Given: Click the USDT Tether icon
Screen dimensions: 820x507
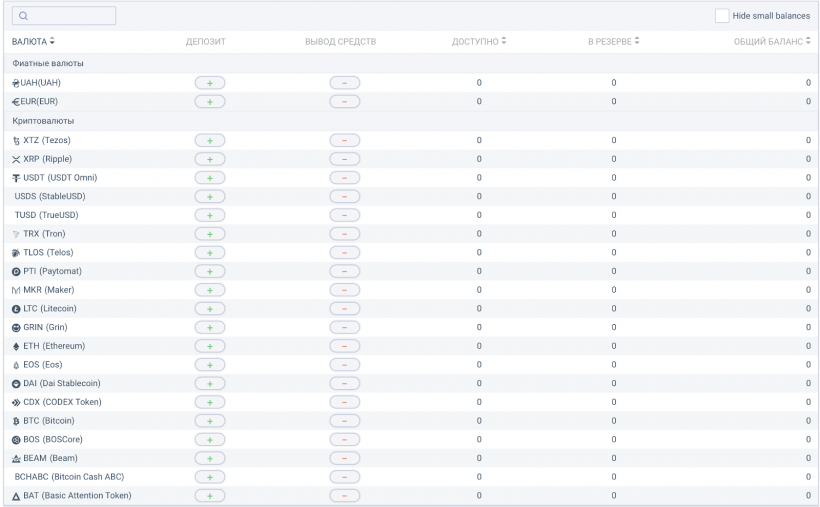Looking at the screenshot, I should (16, 178).
